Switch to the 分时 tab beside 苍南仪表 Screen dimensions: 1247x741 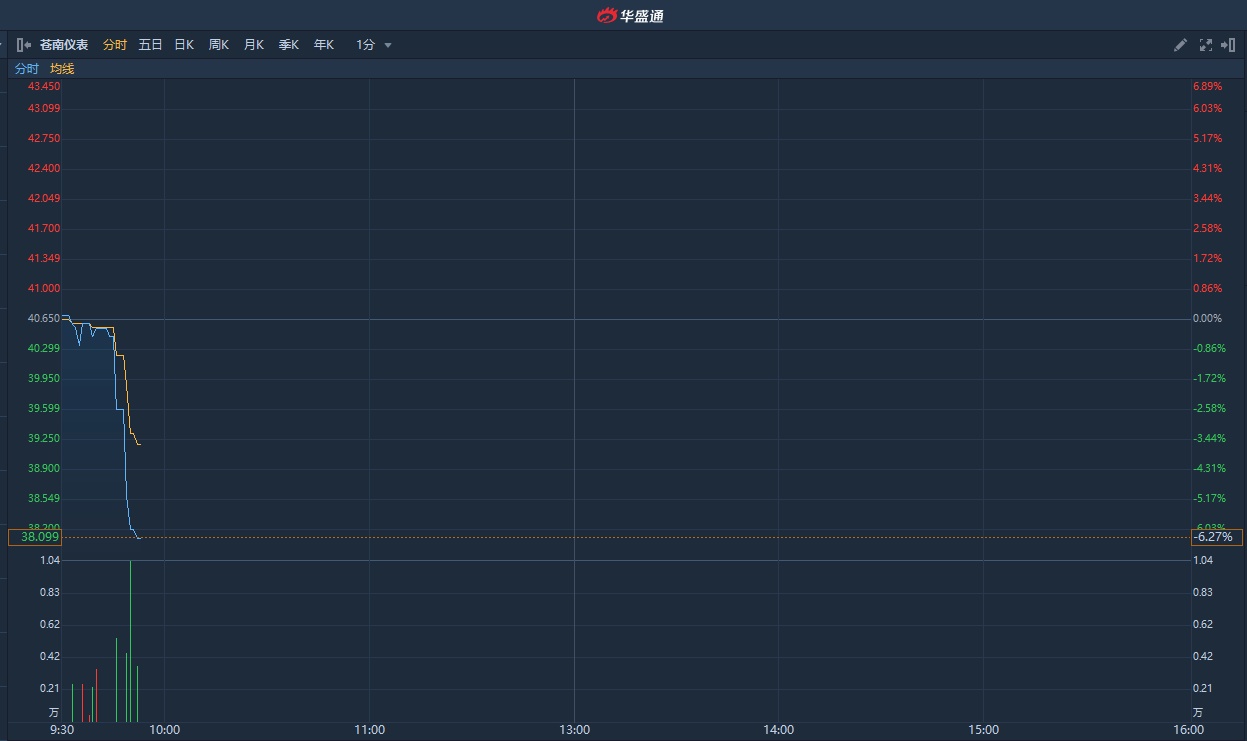point(115,45)
